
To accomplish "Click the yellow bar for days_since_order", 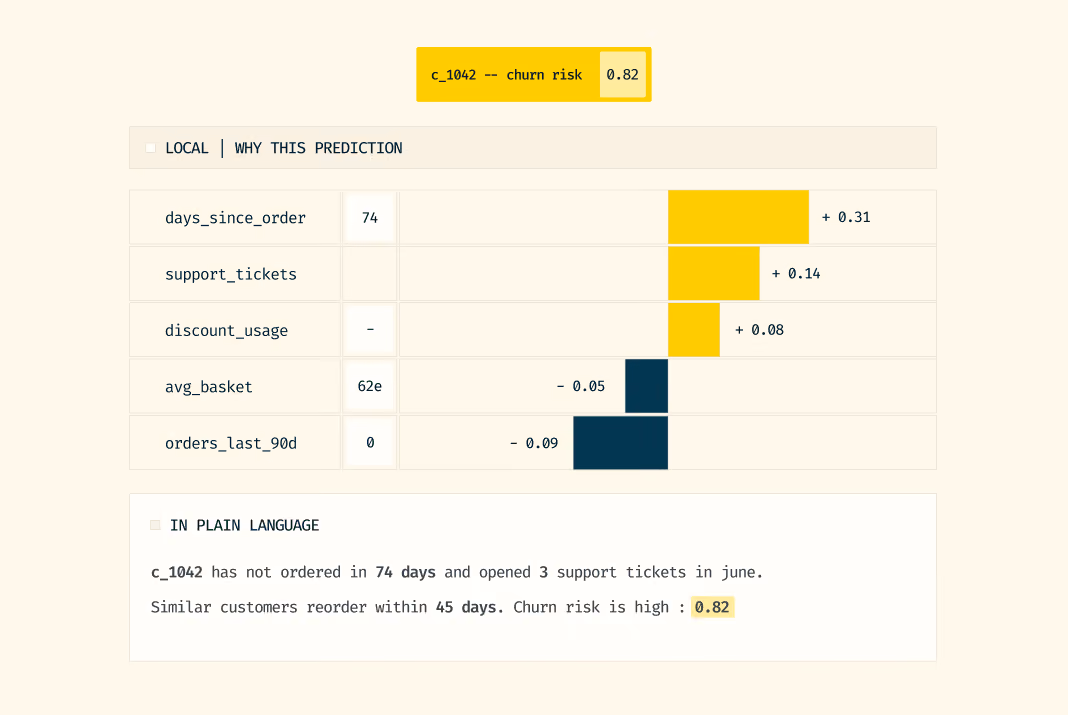I will [738, 217].
